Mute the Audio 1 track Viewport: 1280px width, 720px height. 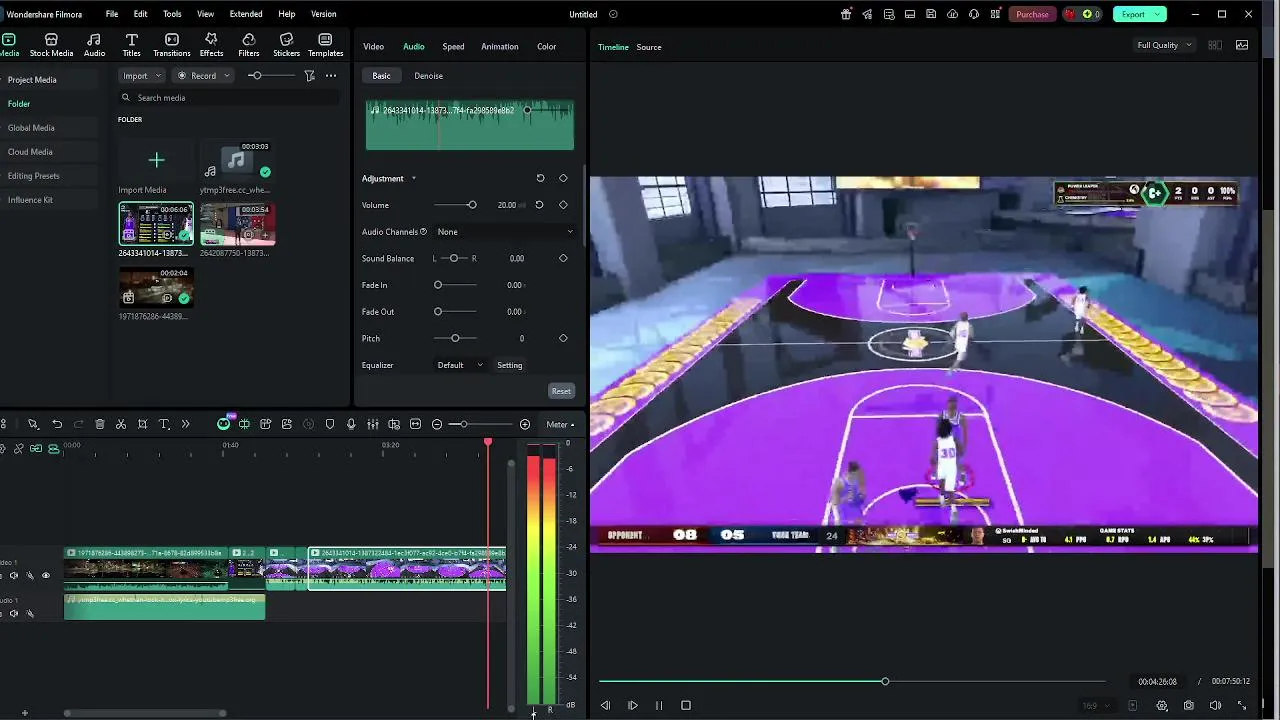[13, 613]
